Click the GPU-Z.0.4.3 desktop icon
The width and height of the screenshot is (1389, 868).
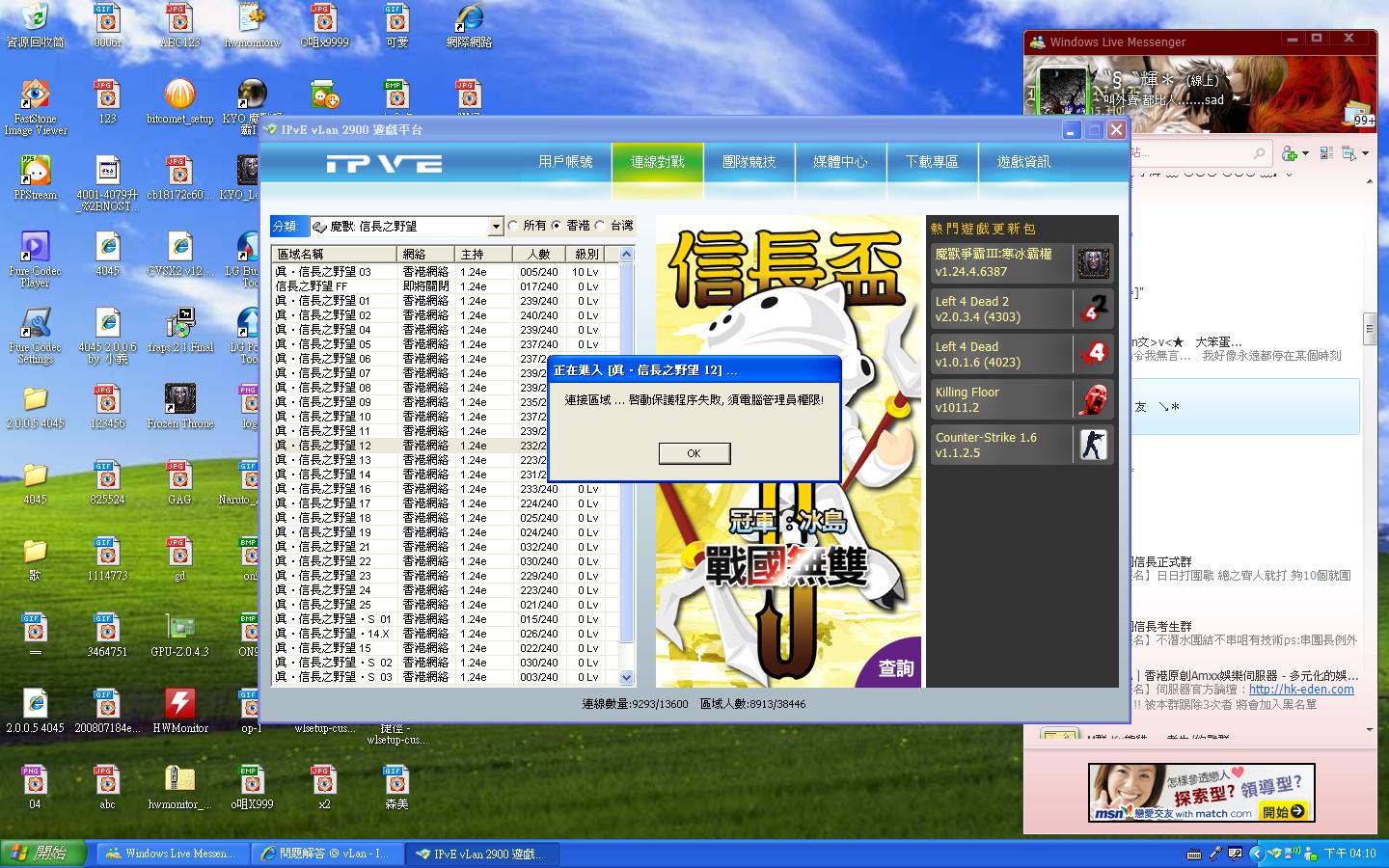pos(179,629)
